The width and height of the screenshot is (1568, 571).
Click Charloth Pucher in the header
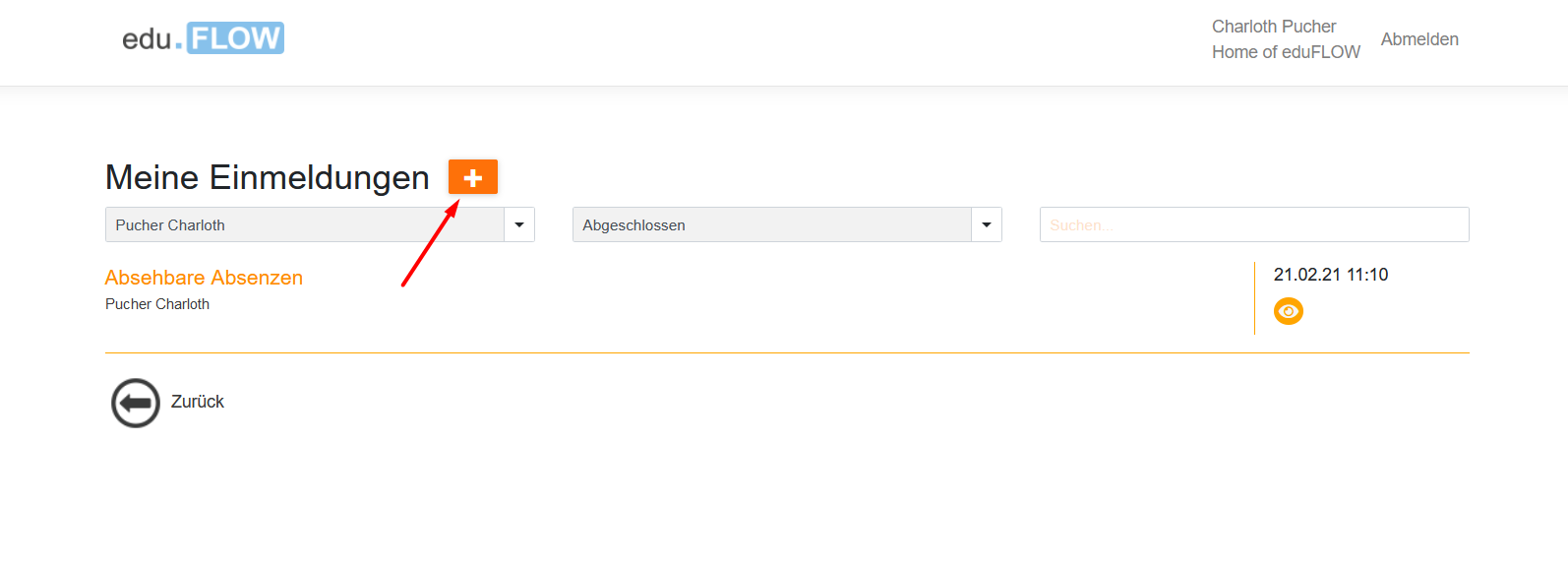(x=1274, y=26)
